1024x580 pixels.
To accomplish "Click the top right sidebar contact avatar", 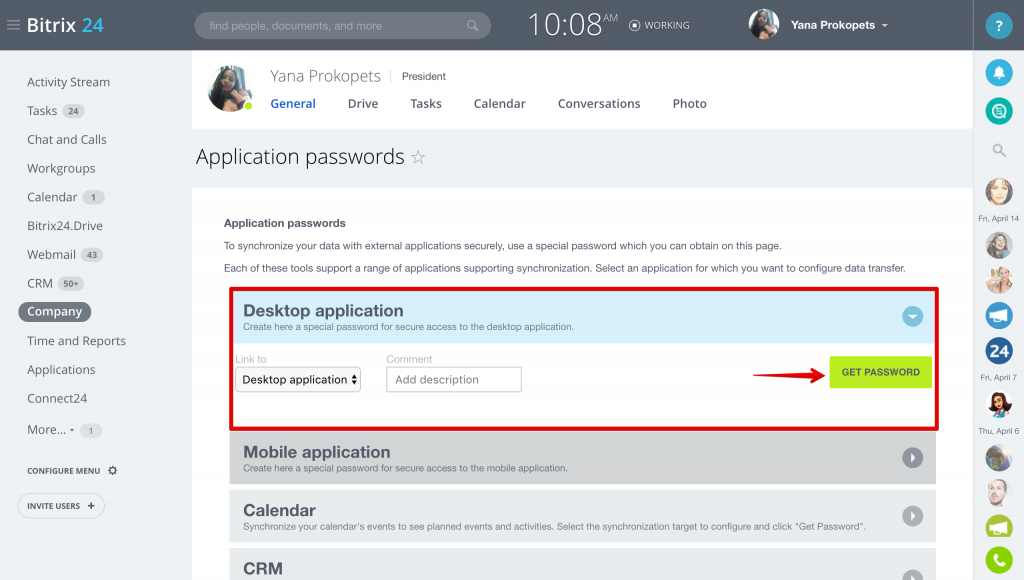I will click(999, 192).
